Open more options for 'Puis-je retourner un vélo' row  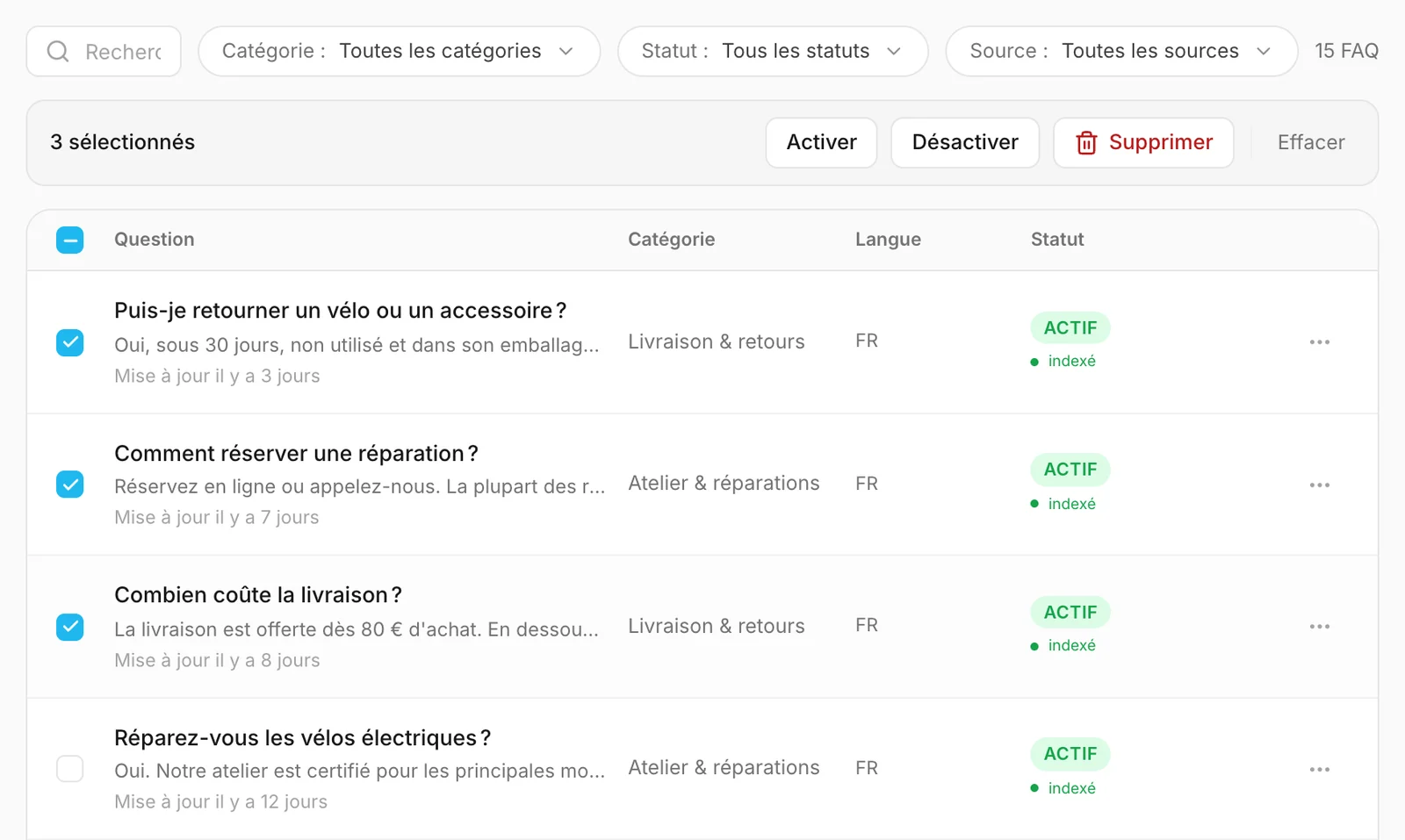point(1319,342)
